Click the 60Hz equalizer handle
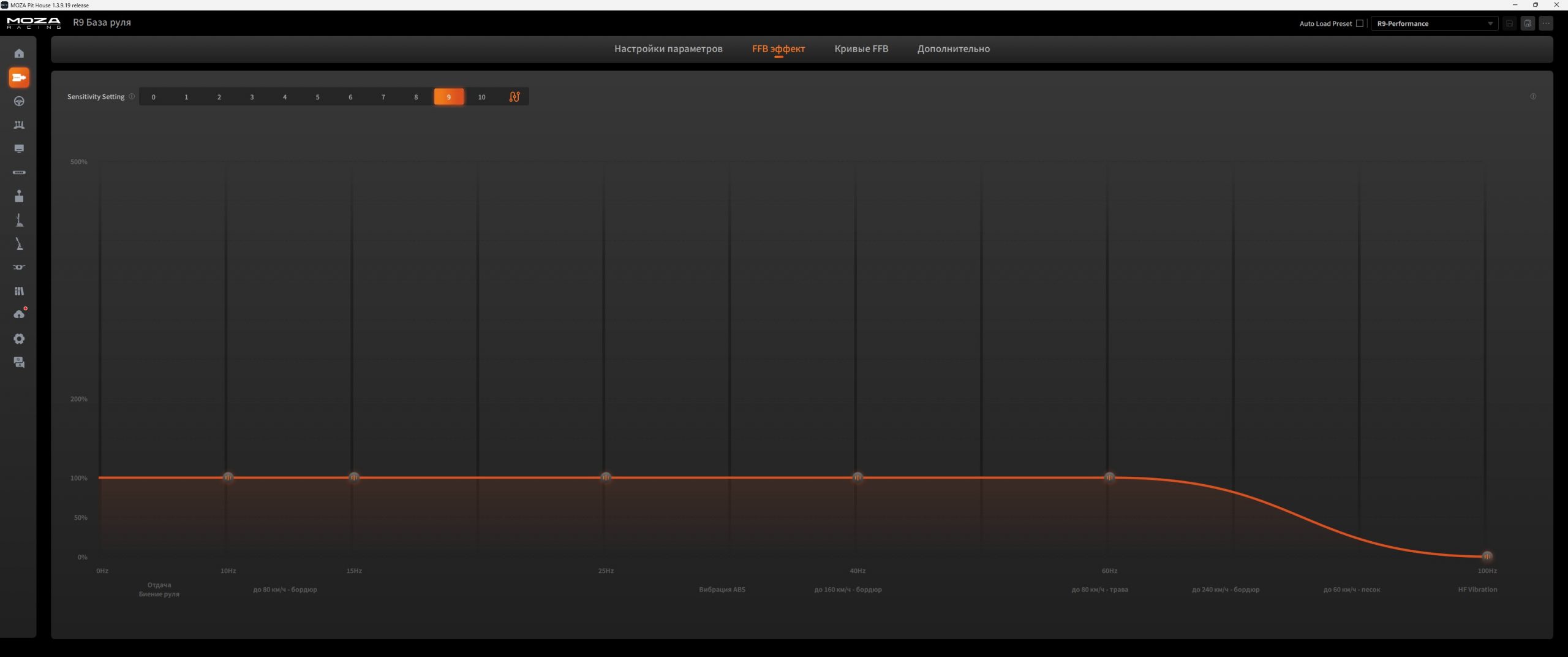Screen dimensions: 1568x657 [1109, 477]
